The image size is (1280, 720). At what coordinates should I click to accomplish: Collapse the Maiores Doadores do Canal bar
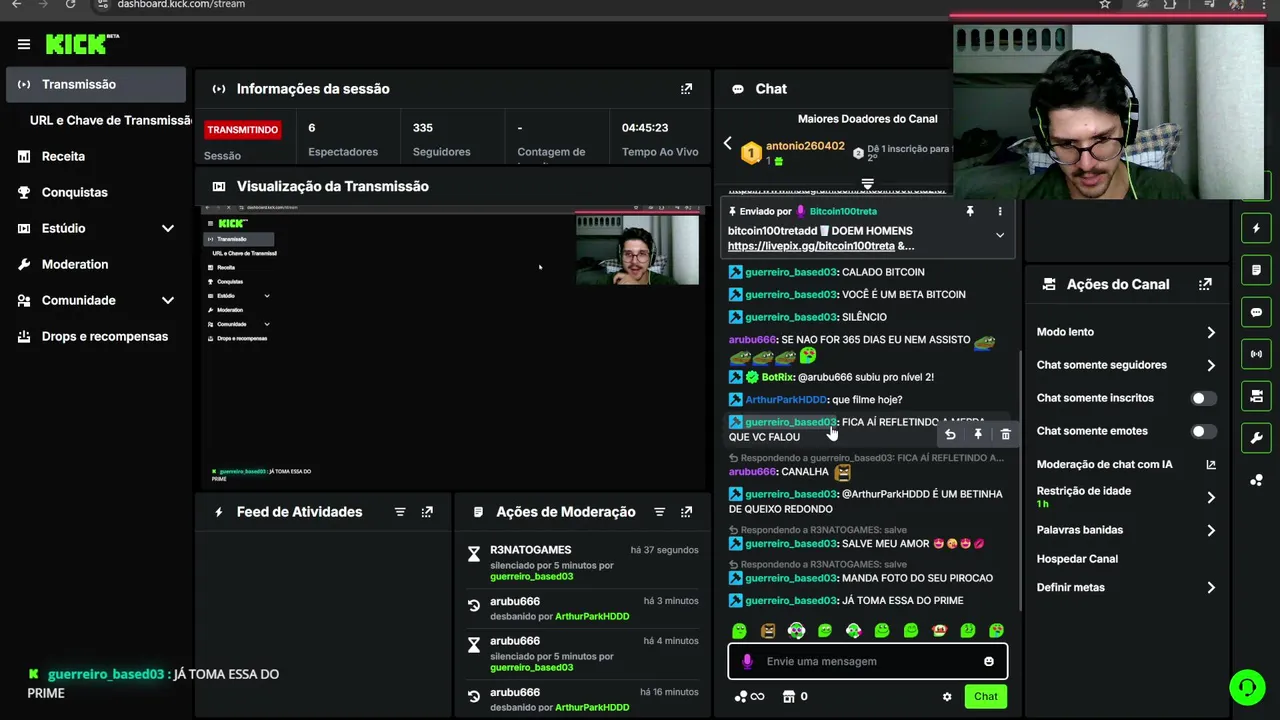[x=868, y=184]
